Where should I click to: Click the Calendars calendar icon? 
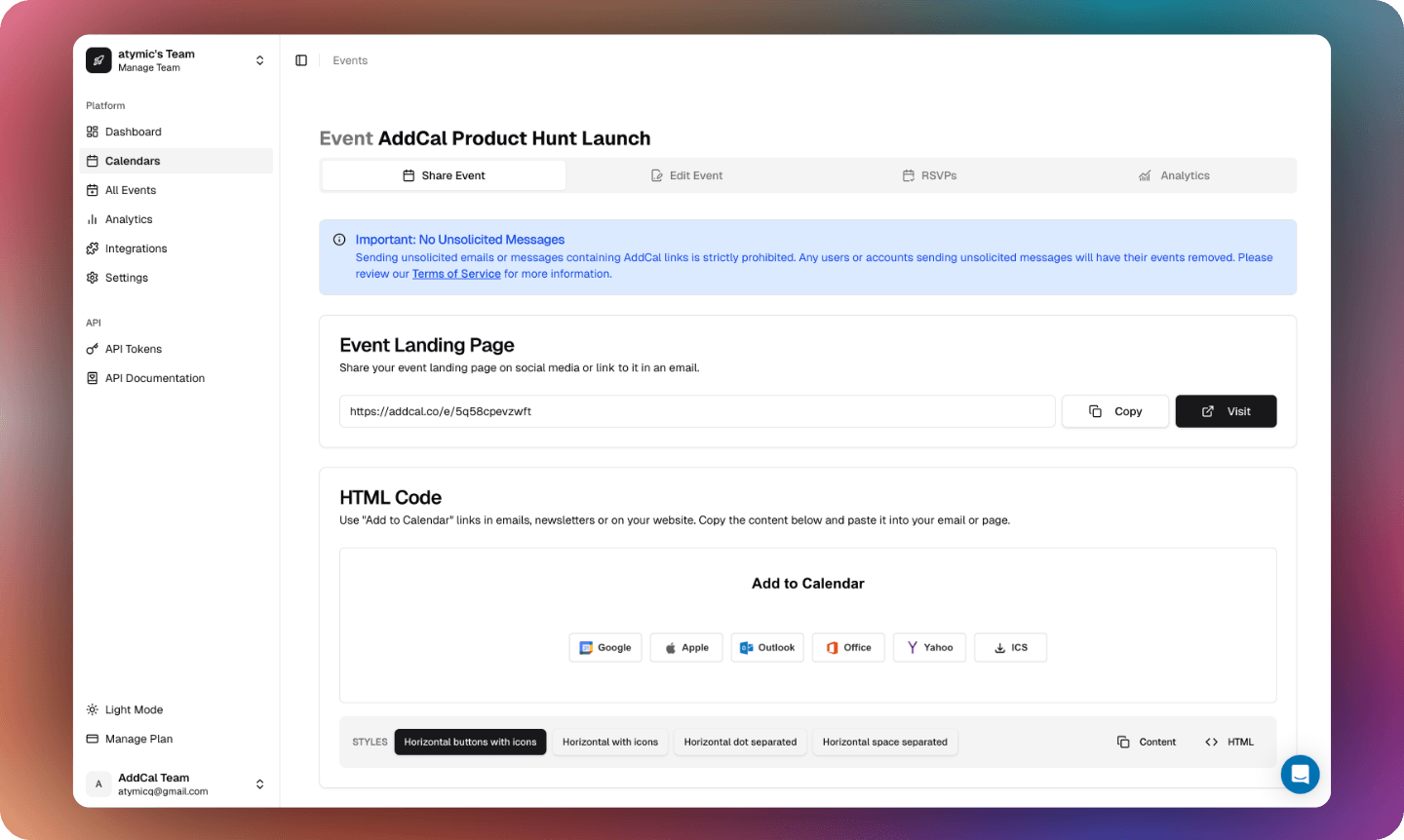click(x=93, y=161)
